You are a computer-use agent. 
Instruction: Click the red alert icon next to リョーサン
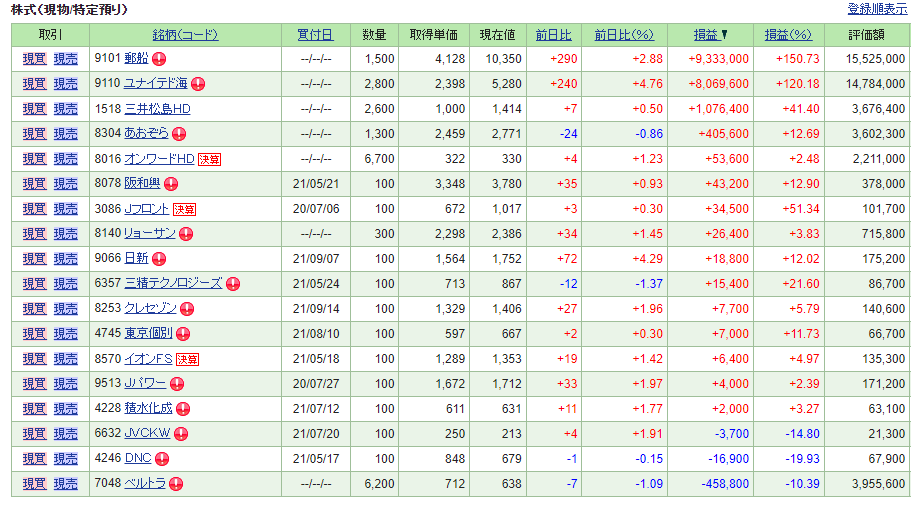point(186,234)
